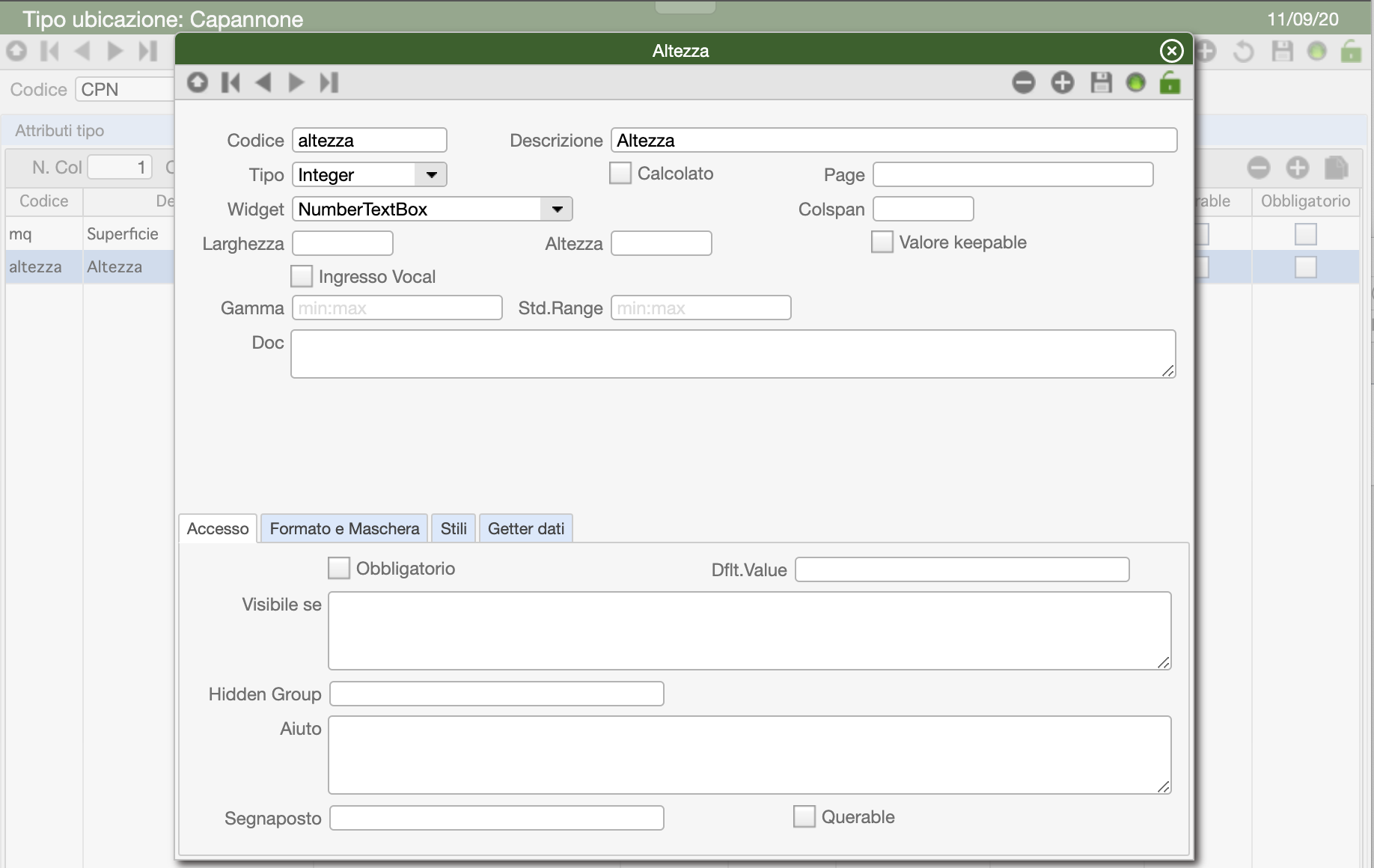
Task: Click the duplicate icon in Attributi grid
Action: pos(1336,168)
